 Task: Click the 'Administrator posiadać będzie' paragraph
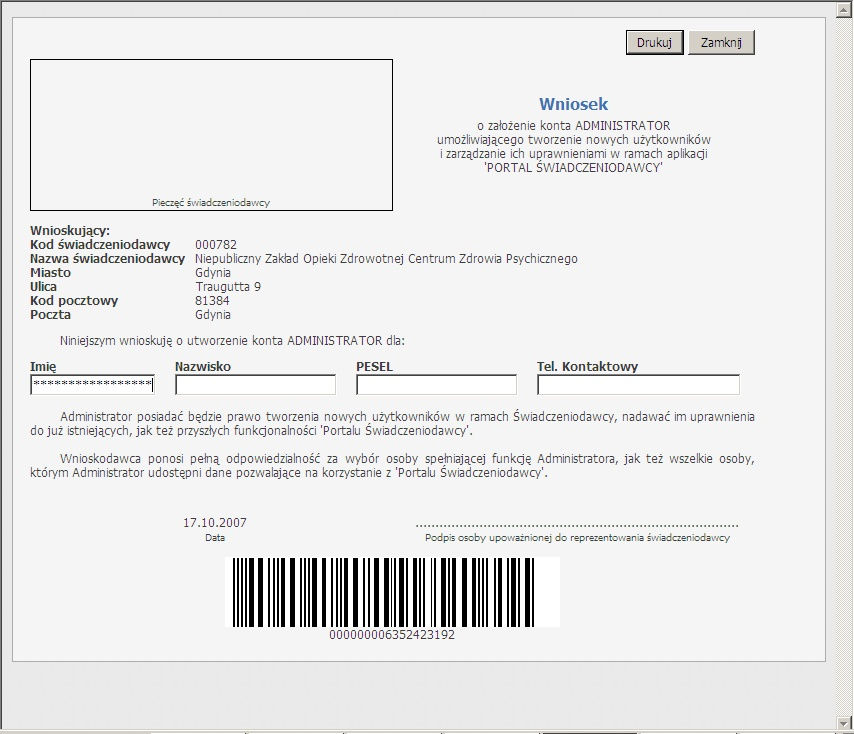pos(392,424)
